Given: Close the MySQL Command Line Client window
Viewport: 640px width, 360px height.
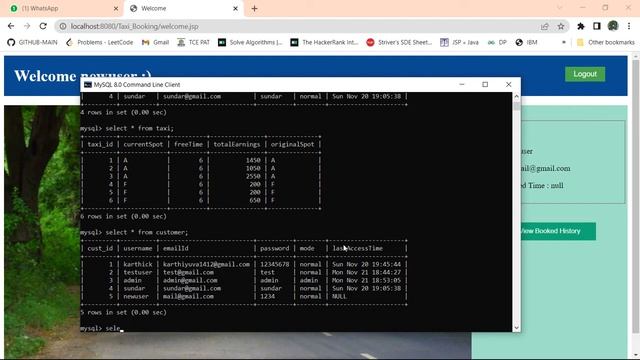Looking at the screenshot, I should (x=509, y=84).
